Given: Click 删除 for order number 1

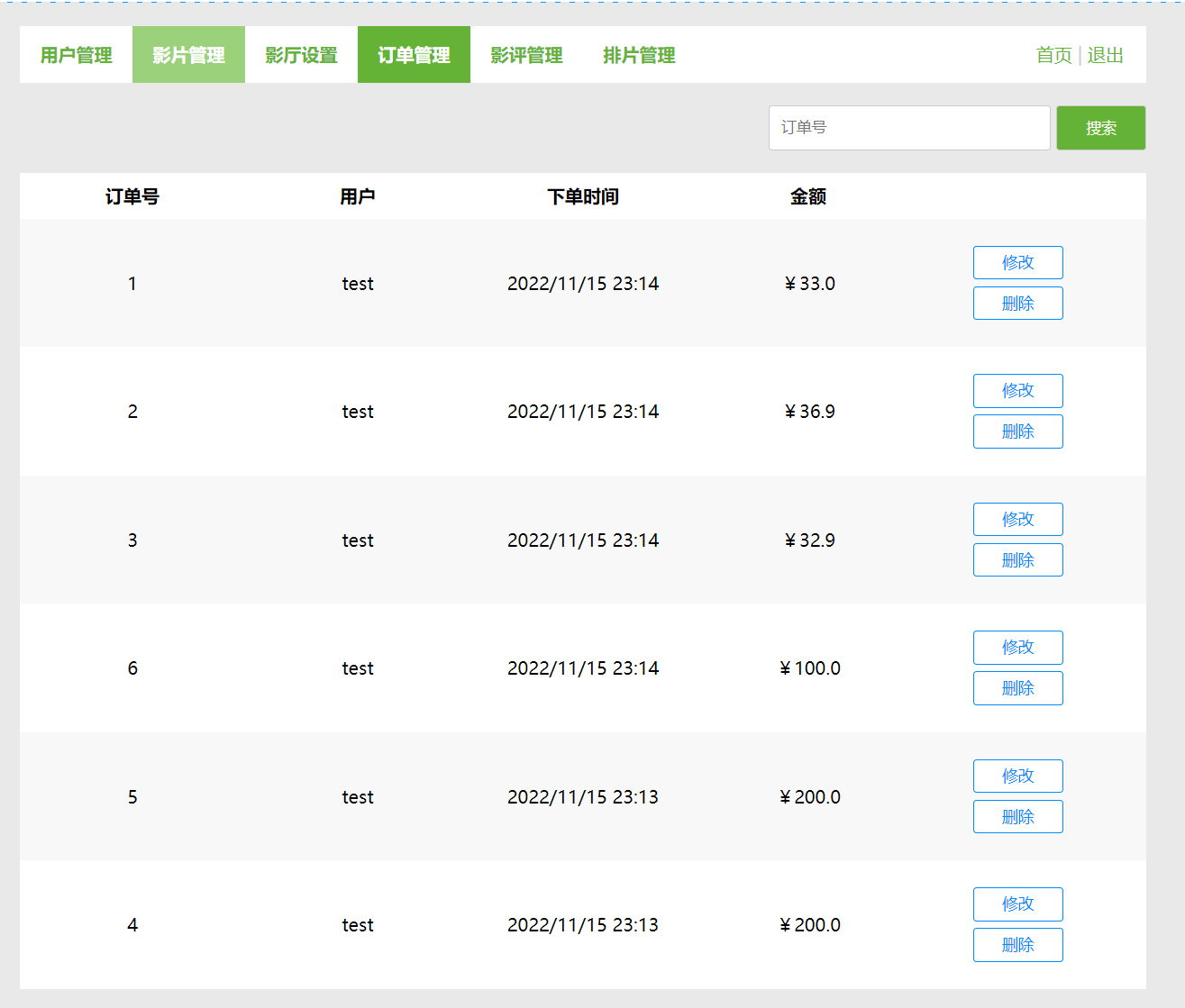Looking at the screenshot, I should pos(1017,303).
